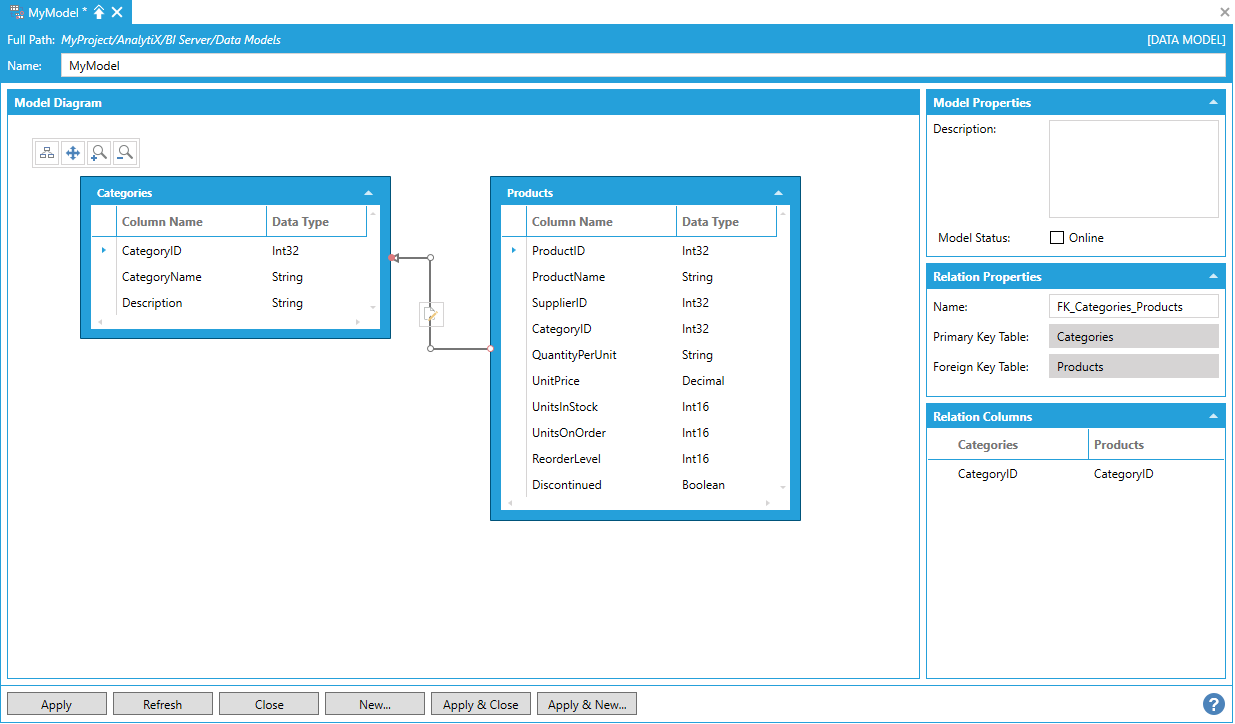
Task: Click the relation arrowhead at the Categories table
Action: click(393, 258)
